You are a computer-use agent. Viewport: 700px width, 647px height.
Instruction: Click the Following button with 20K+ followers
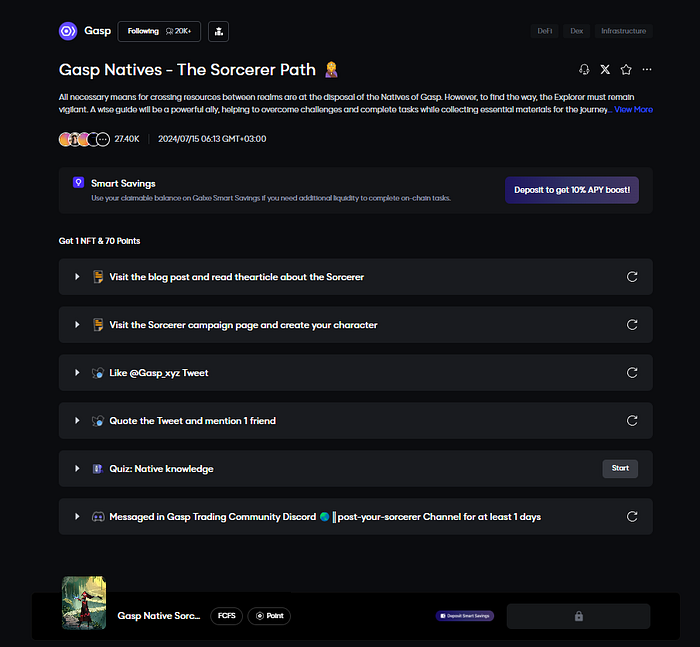tap(159, 31)
